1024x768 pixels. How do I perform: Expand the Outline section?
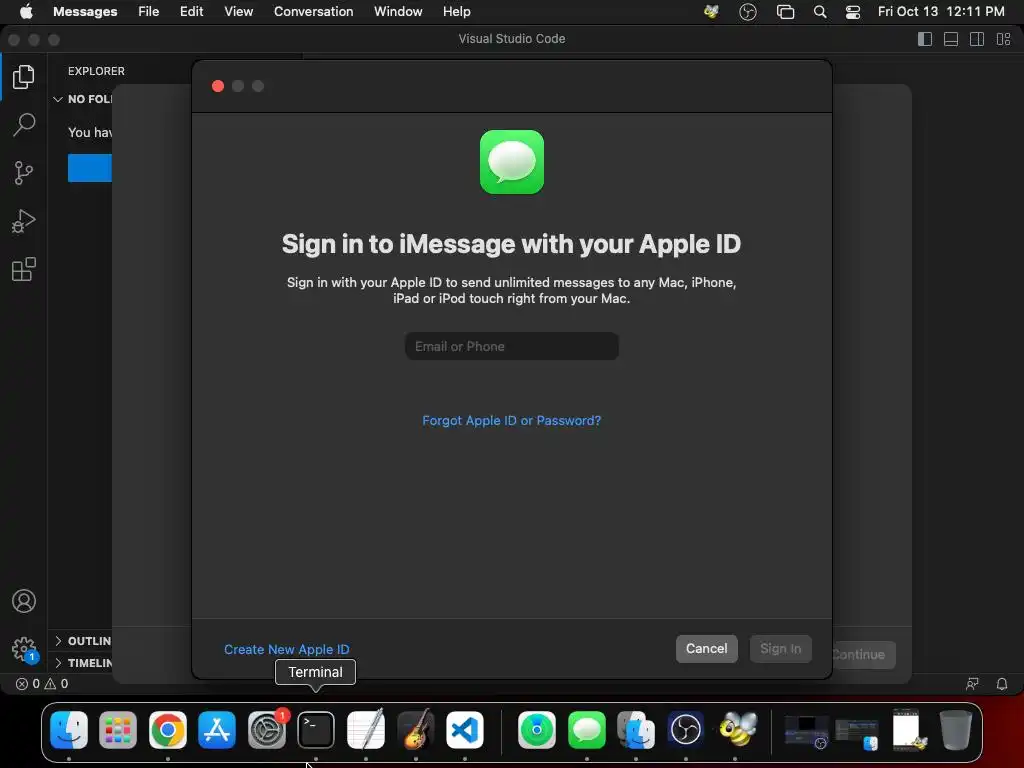pyautogui.click(x=83, y=641)
